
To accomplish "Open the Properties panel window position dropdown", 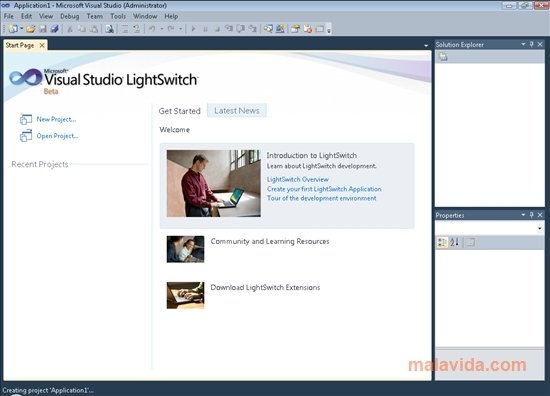I will click(x=523, y=215).
